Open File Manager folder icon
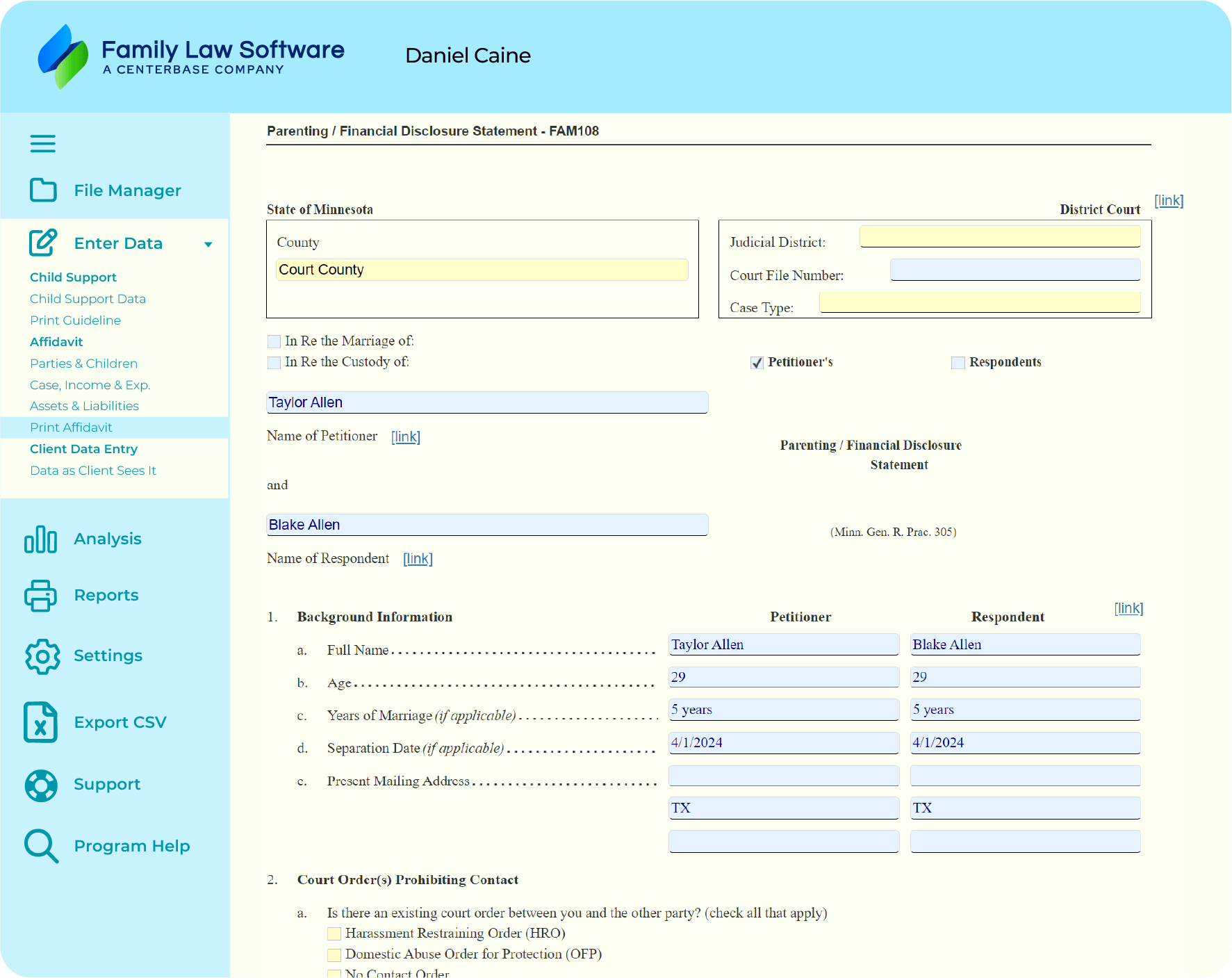This screenshot has height=978, width=1232. click(43, 190)
